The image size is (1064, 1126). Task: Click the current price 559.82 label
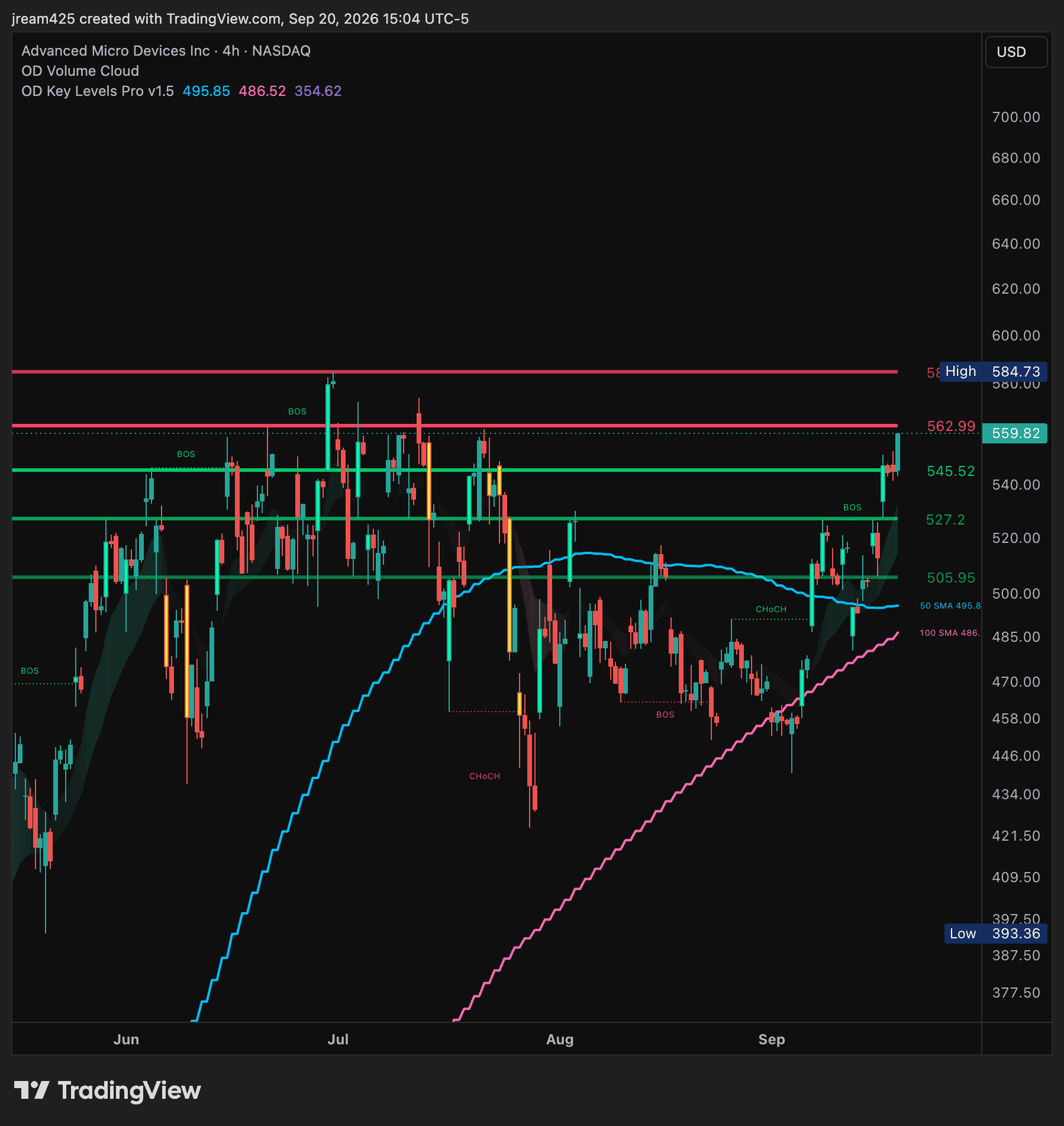(x=1015, y=433)
